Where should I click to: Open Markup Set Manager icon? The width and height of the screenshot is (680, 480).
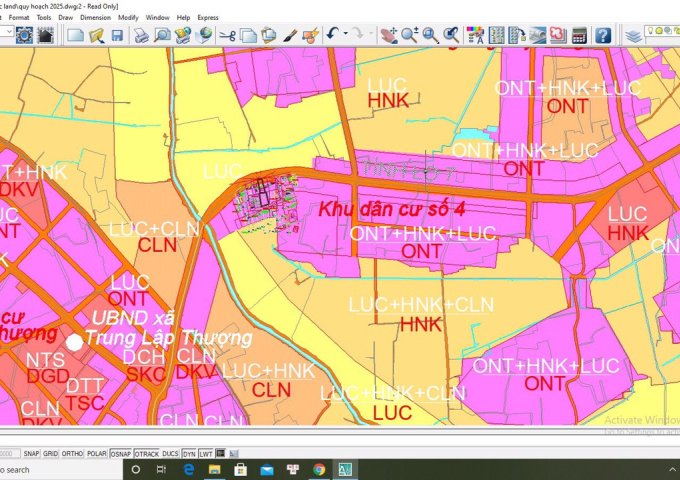pos(558,35)
